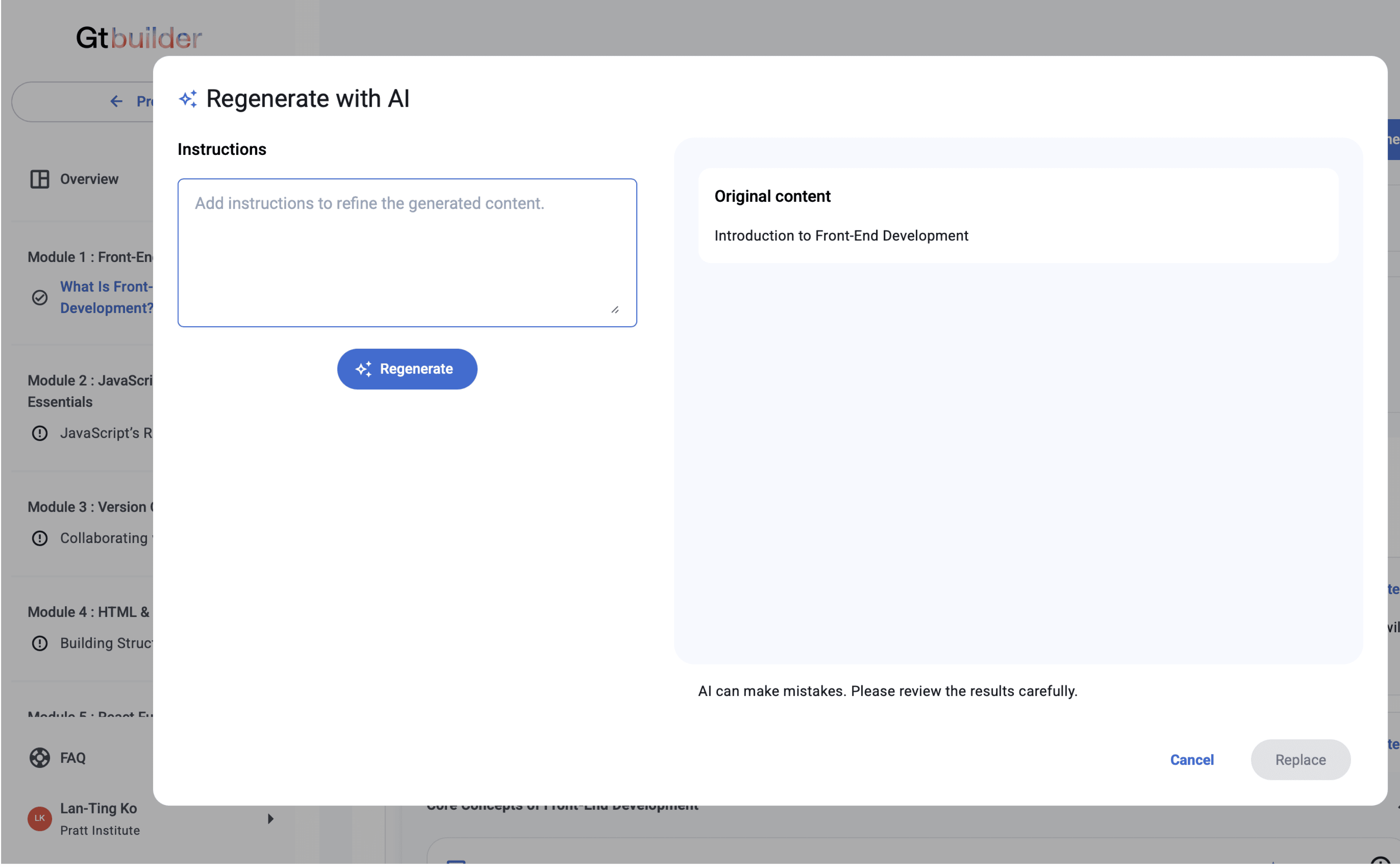1400x867 pixels.
Task: Click the sparkle icon beside Regenerate with AI
Action: [x=187, y=99]
